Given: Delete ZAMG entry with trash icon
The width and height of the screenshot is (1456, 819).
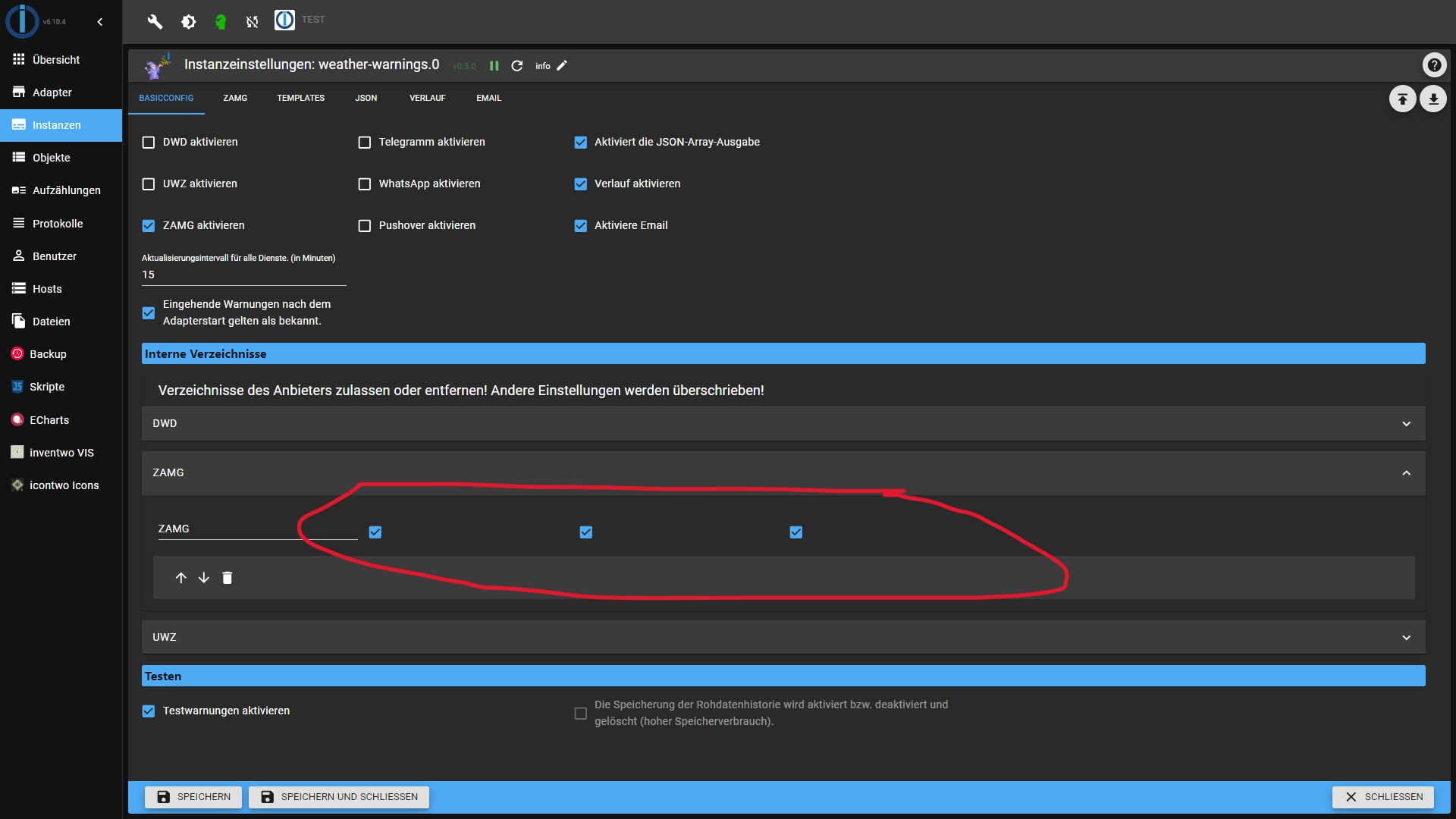Looking at the screenshot, I should coord(227,578).
